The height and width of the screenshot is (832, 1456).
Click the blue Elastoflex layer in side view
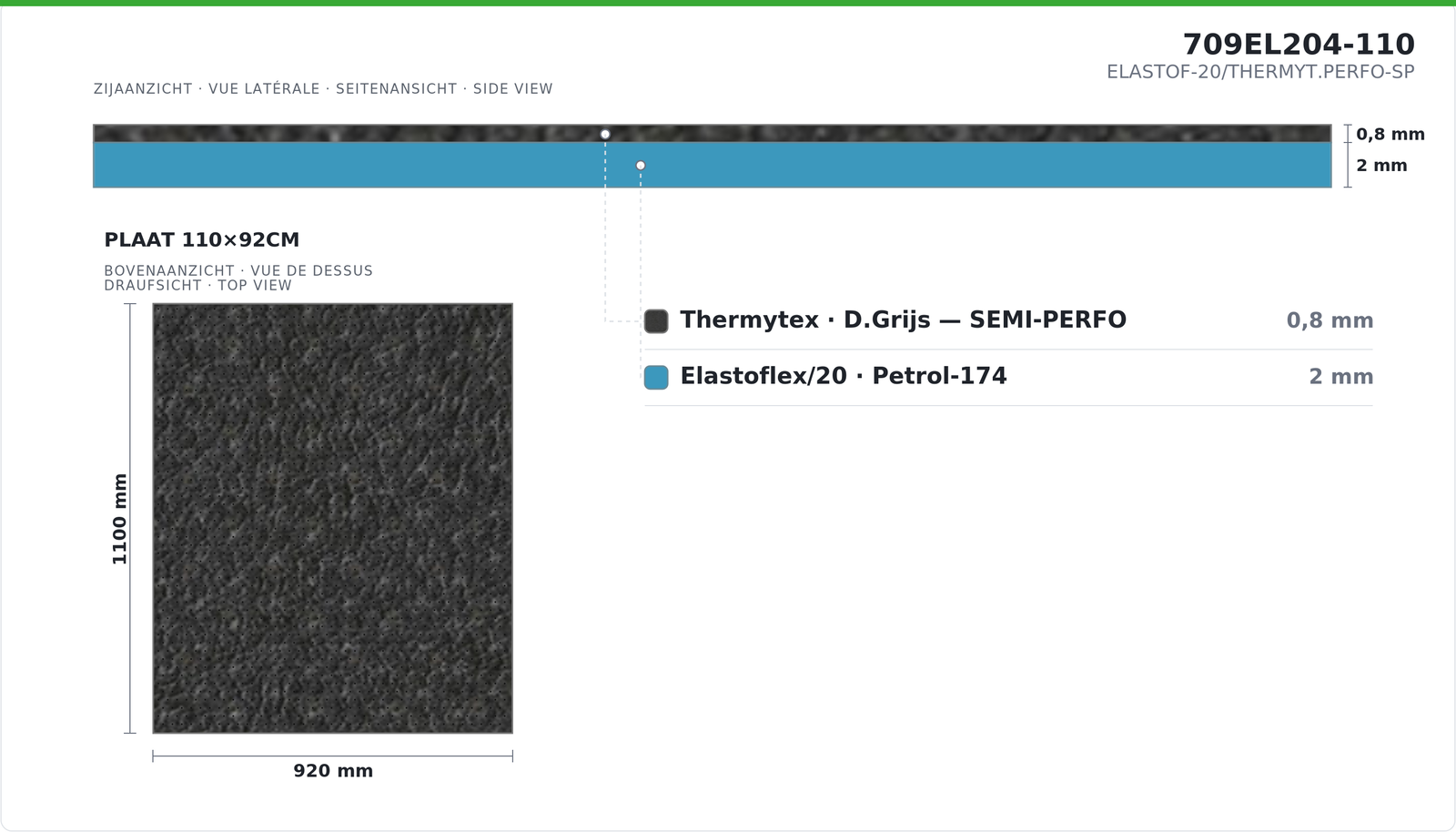tap(713, 165)
